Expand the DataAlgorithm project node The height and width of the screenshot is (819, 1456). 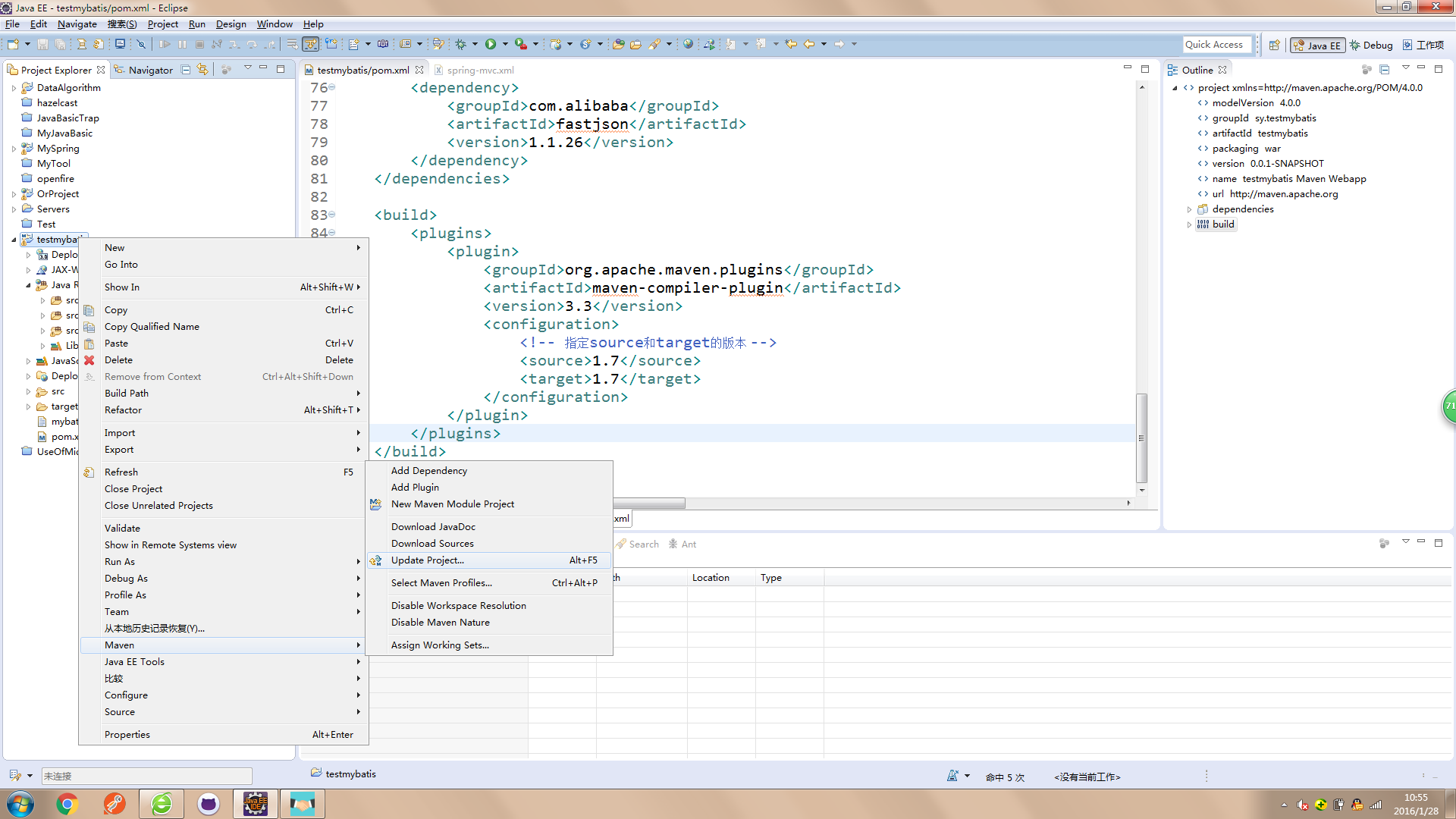(x=14, y=88)
